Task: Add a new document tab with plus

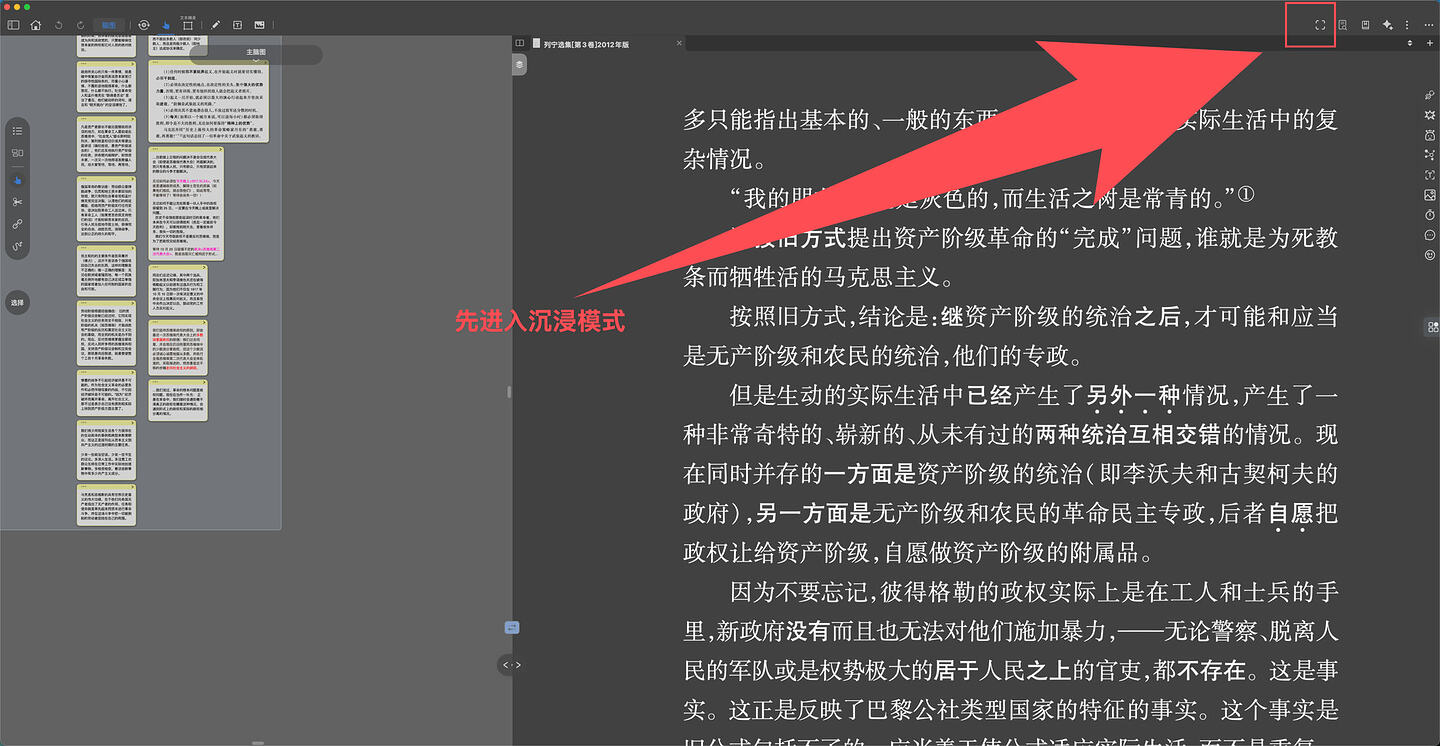Action: pyautogui.click(x=1429, y=44)
